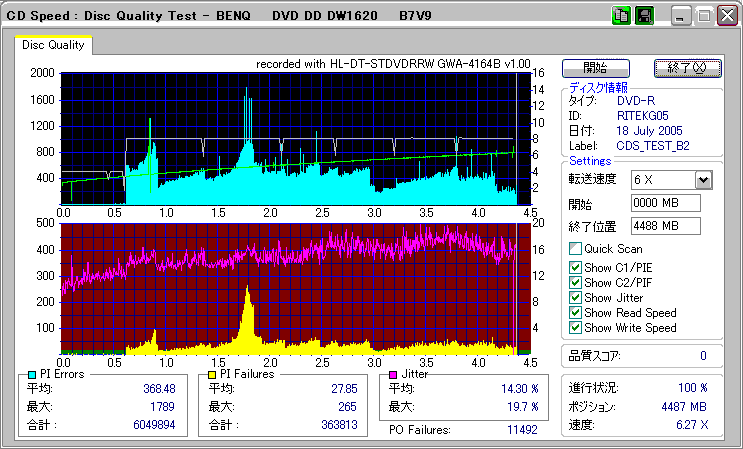Image resolution: width=743 pixels, height=449 pixels.
Task: Uncheck Show C1/PIE
Action: coord(575,268)
